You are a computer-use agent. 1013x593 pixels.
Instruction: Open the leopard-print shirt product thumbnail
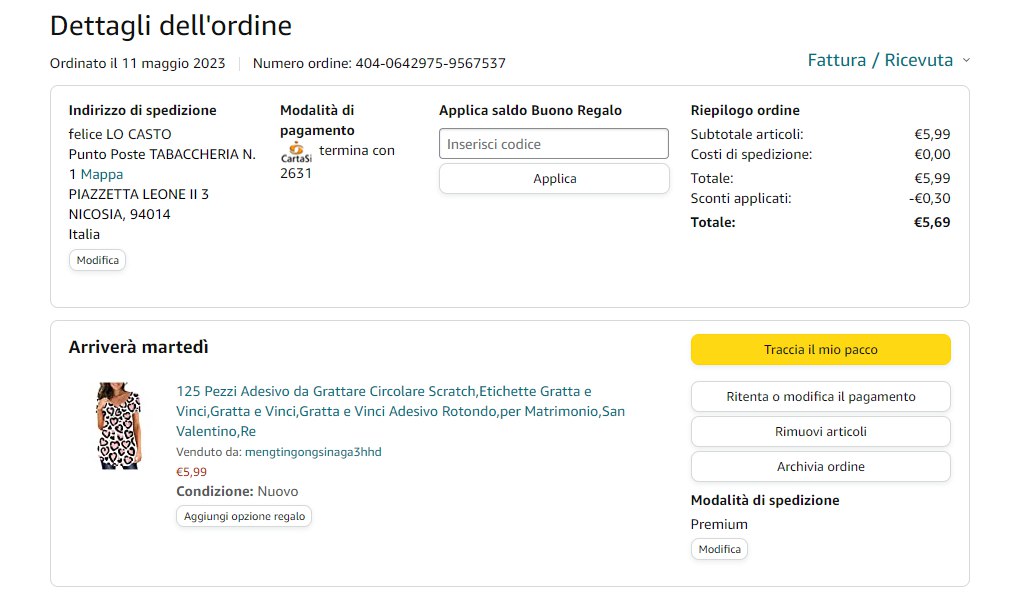coord(119,425)
